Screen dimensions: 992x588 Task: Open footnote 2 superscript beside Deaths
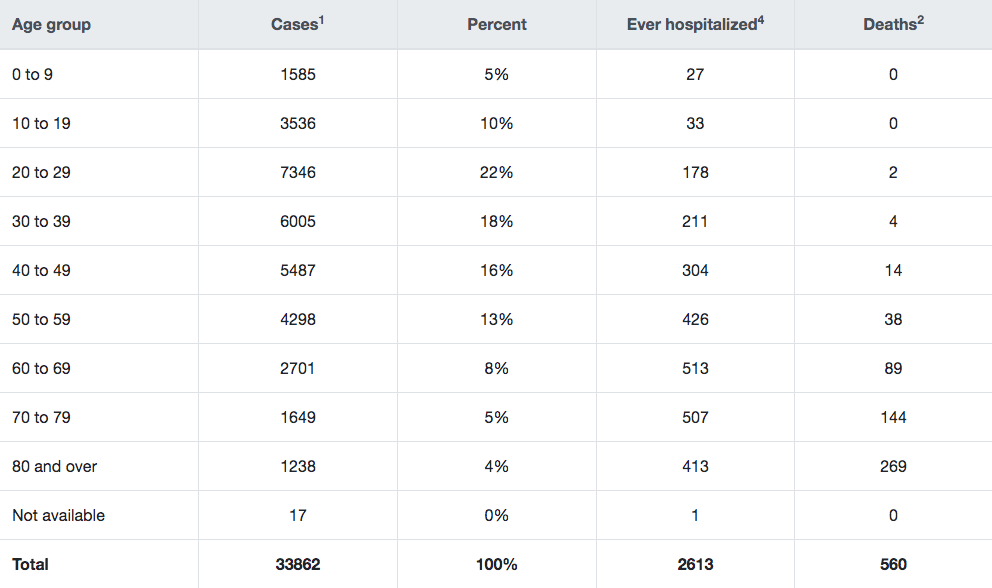coord(921,20)
